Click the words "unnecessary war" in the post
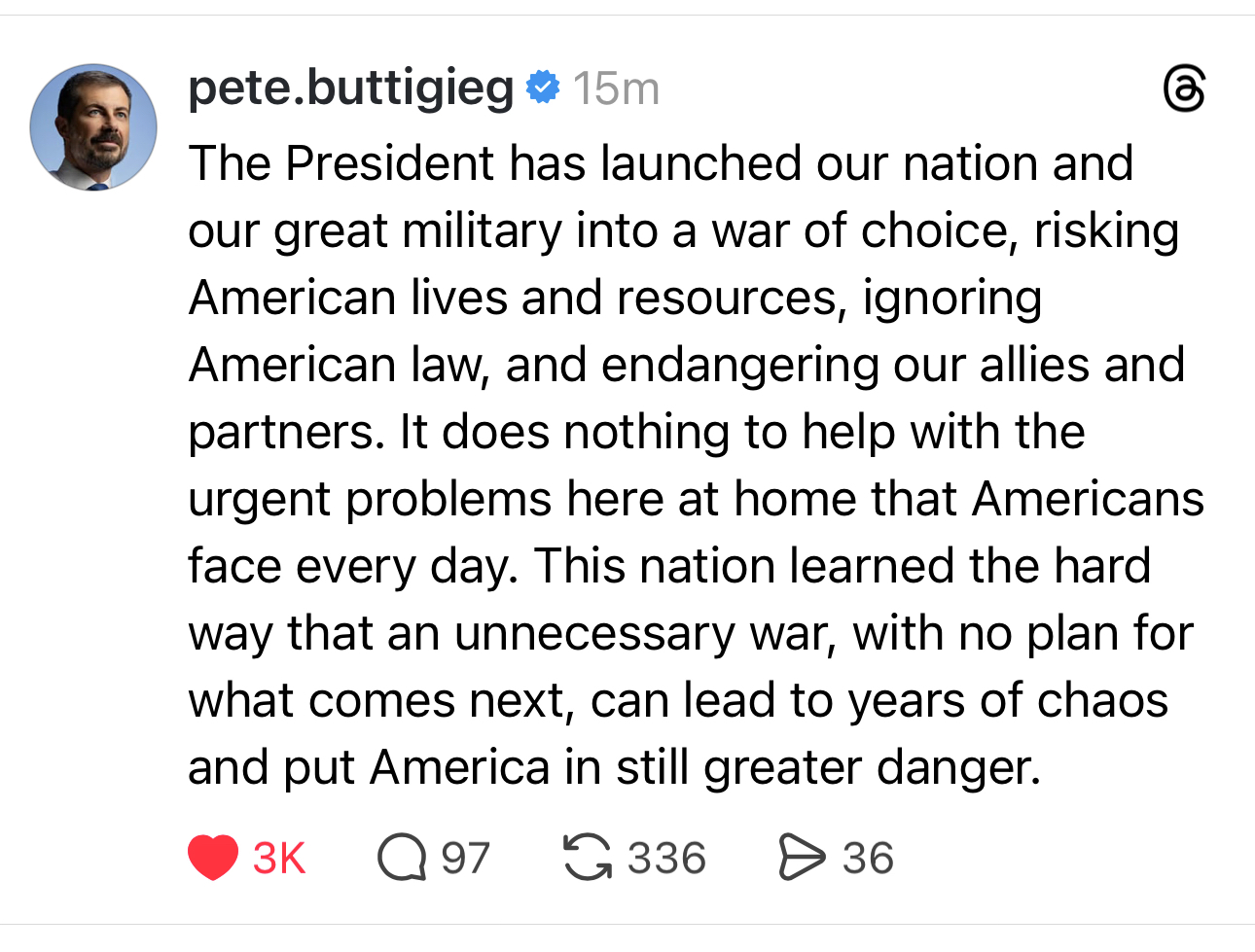 click(642, 634)
